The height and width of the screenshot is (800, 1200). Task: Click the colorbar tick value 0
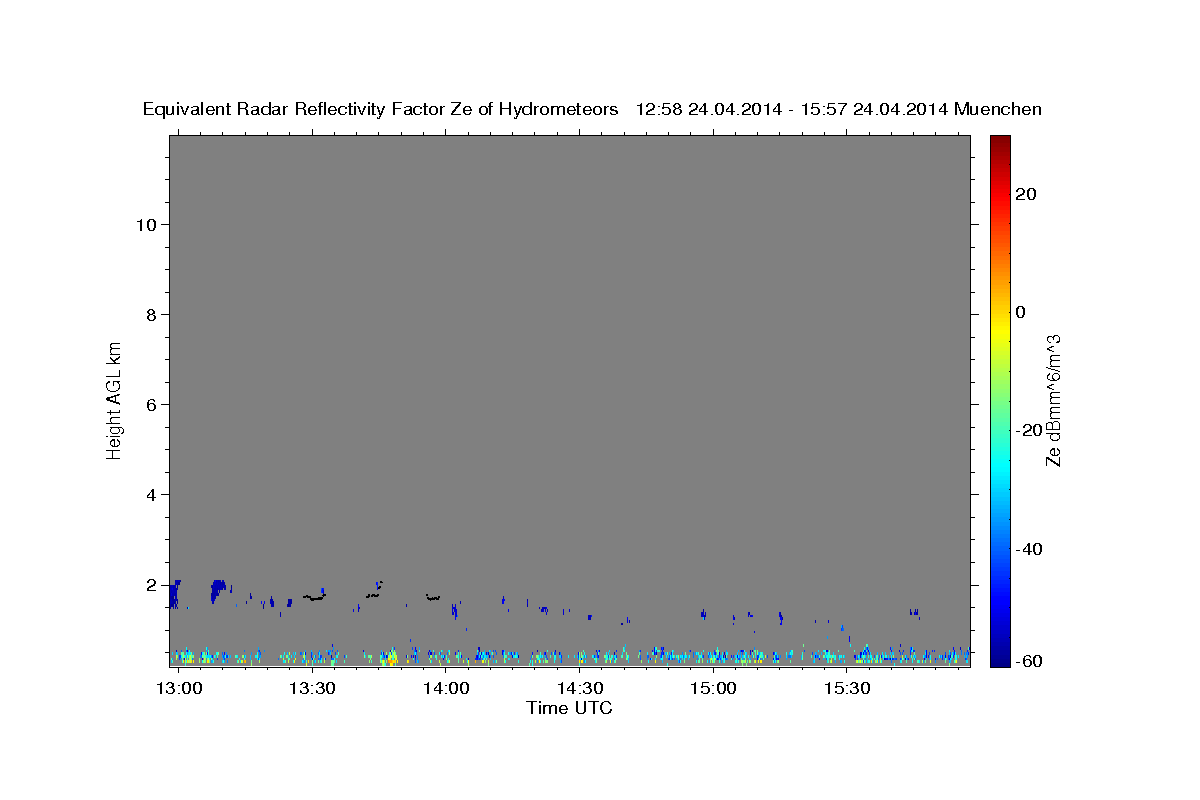1021,312
